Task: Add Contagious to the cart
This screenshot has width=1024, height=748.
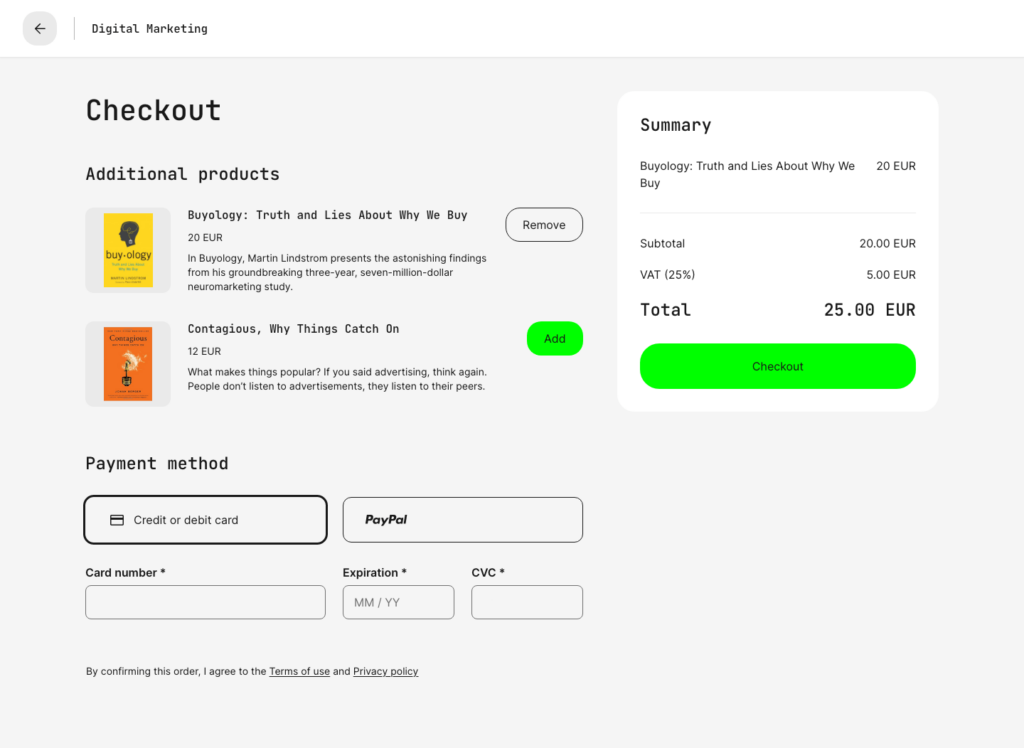Action: pos(555,338)
